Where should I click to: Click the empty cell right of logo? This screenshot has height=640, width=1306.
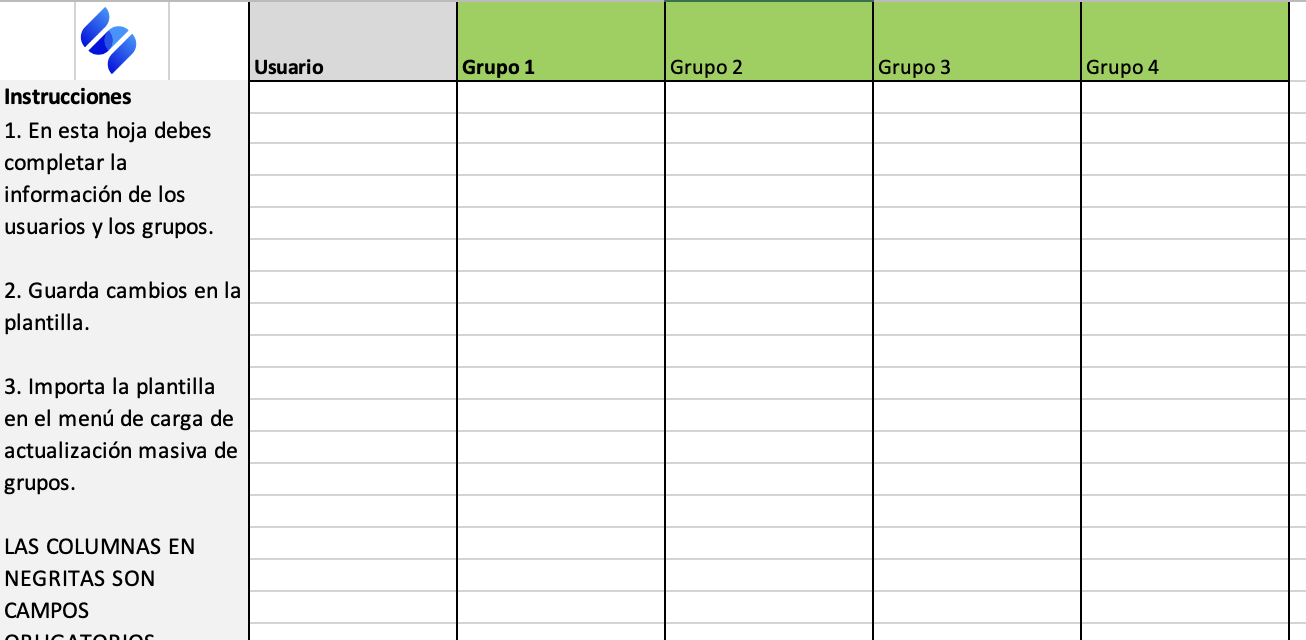pyautogui.click(x=208, y=41)
